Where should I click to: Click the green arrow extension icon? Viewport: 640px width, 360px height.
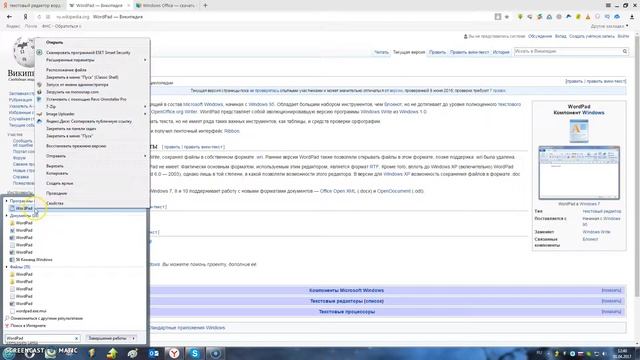point(520,17)
